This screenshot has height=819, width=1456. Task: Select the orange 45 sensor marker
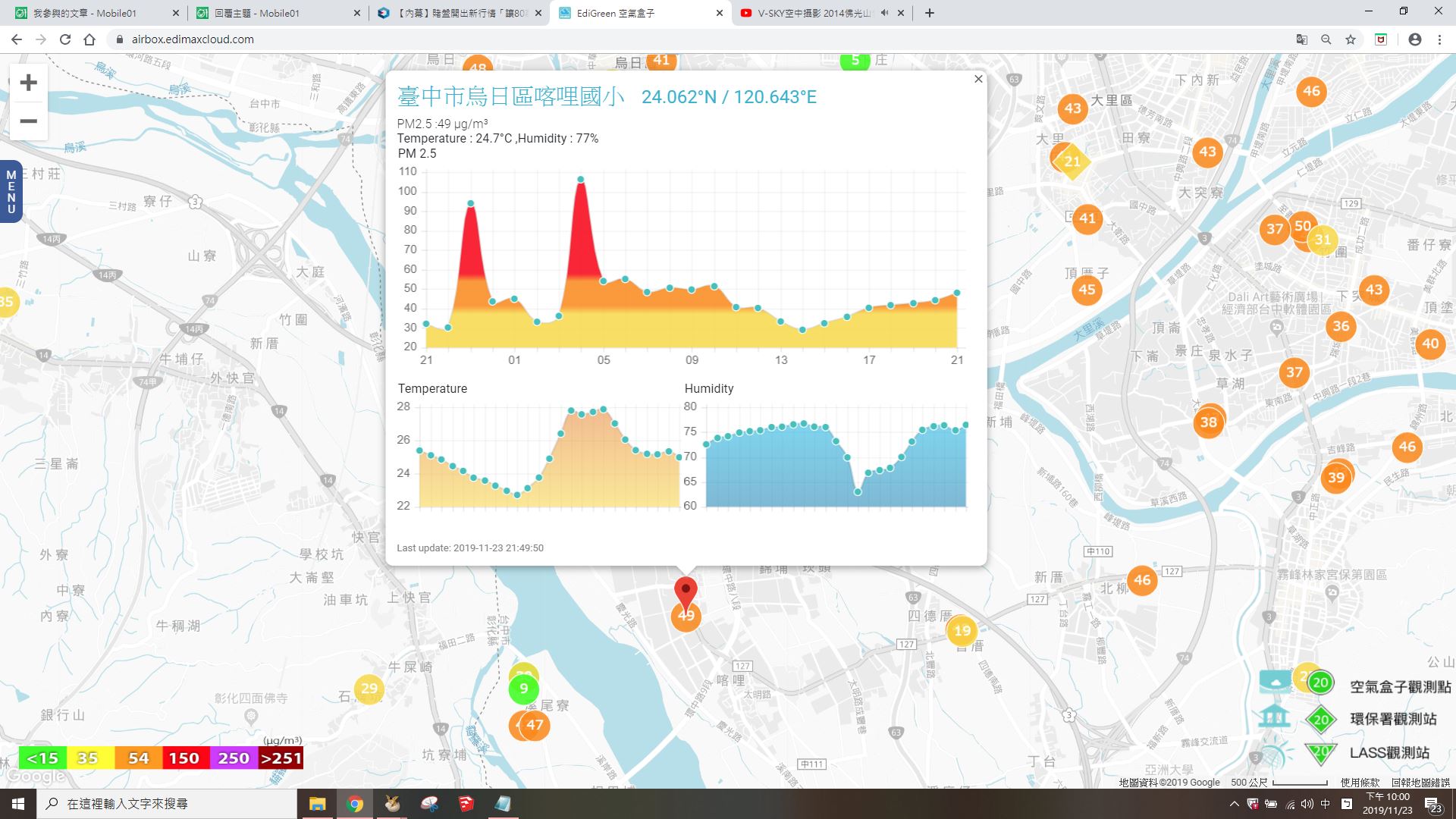pyautogui.click(x=1087, y=290)
